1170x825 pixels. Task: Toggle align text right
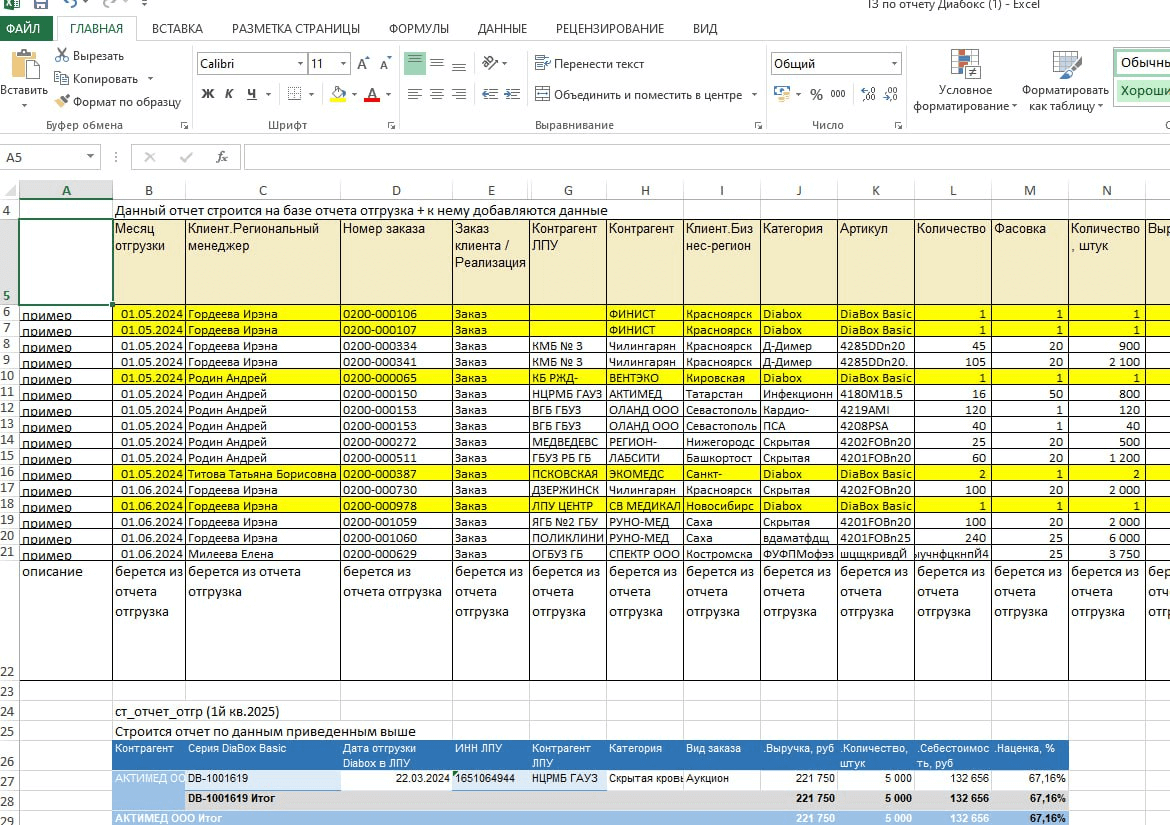coord(460,94)
